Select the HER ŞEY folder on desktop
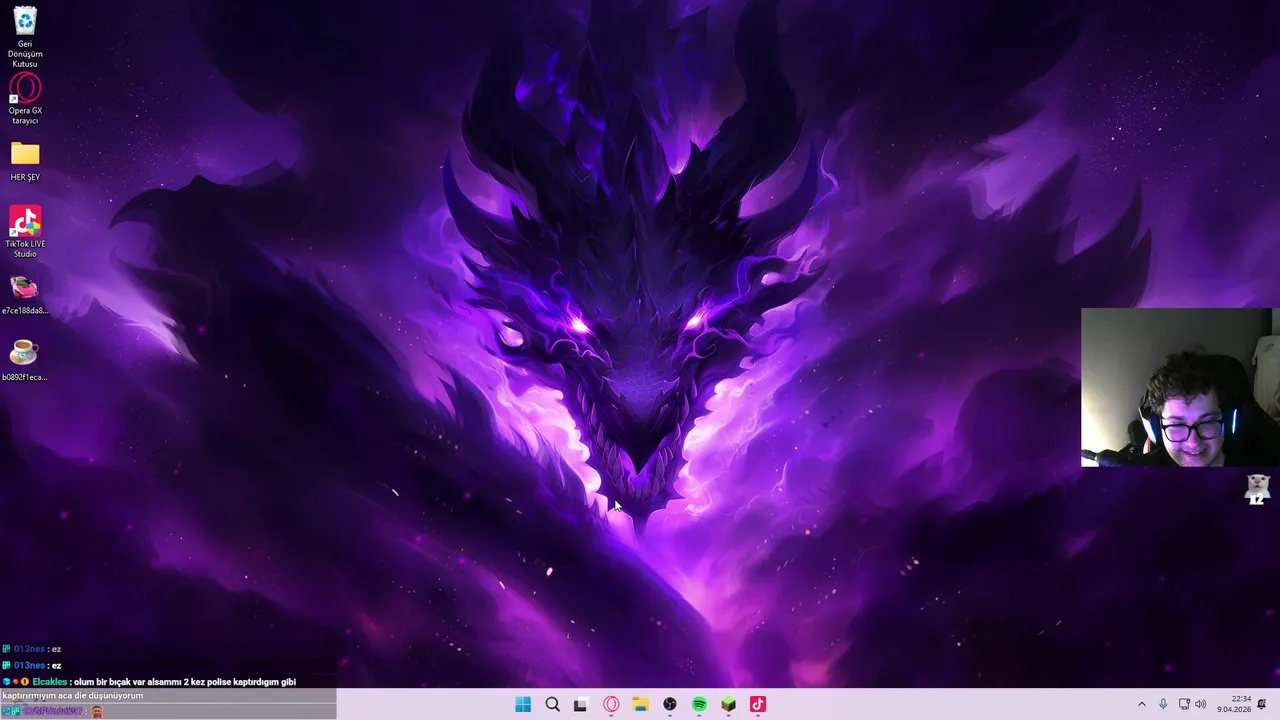Image resolution: width=1280 pixels, height=720 pixels. click(25, 162)
